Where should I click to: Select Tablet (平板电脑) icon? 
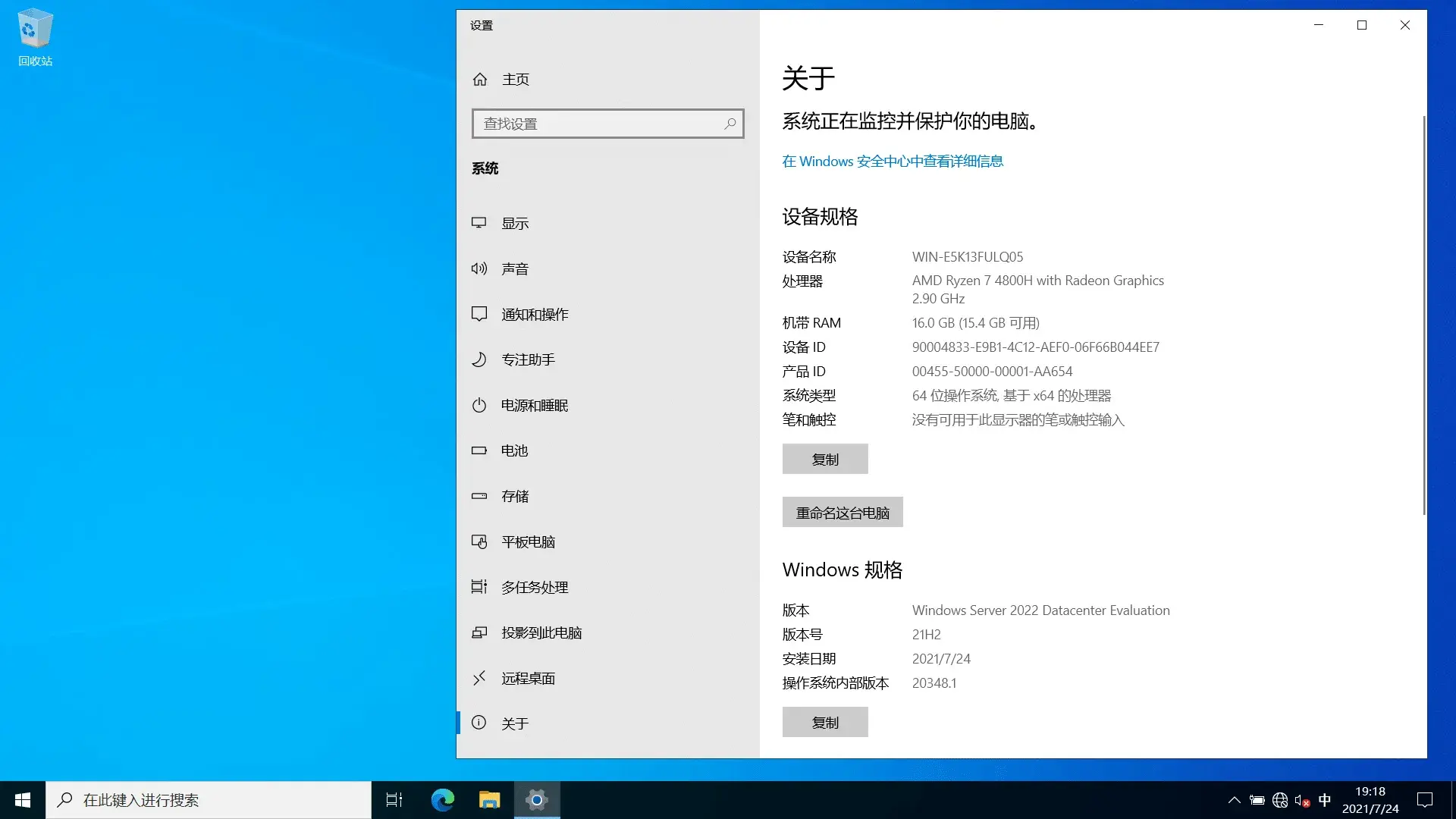click(479, 541)
